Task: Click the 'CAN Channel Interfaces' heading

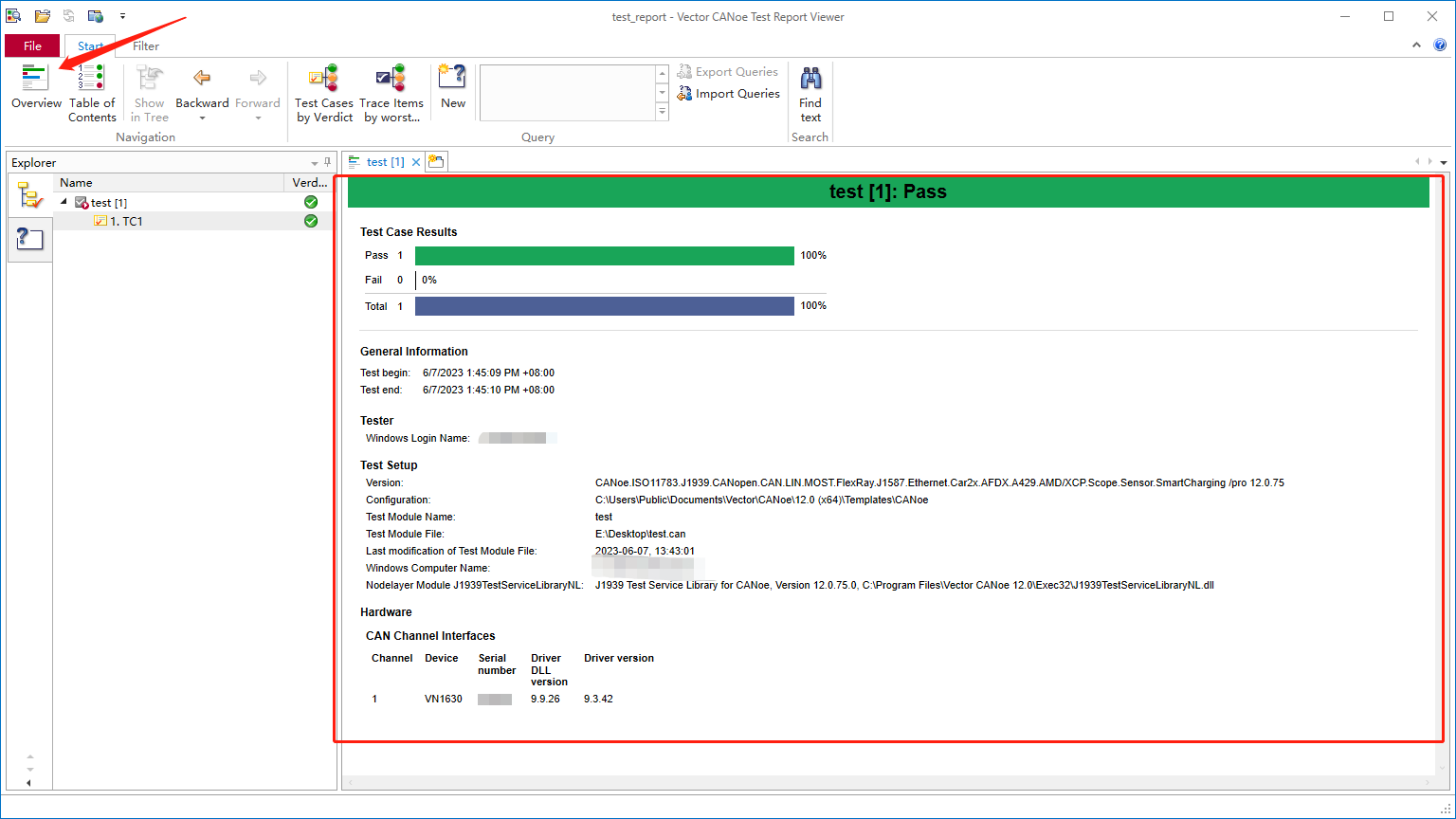Action: point(430,636)
